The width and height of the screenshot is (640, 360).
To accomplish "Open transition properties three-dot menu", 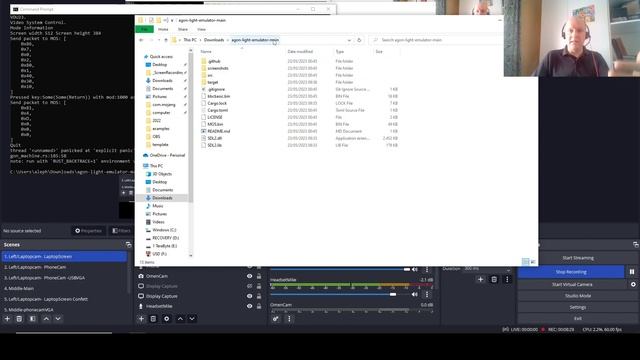I will pyautogui.click(x=507, y=280).
